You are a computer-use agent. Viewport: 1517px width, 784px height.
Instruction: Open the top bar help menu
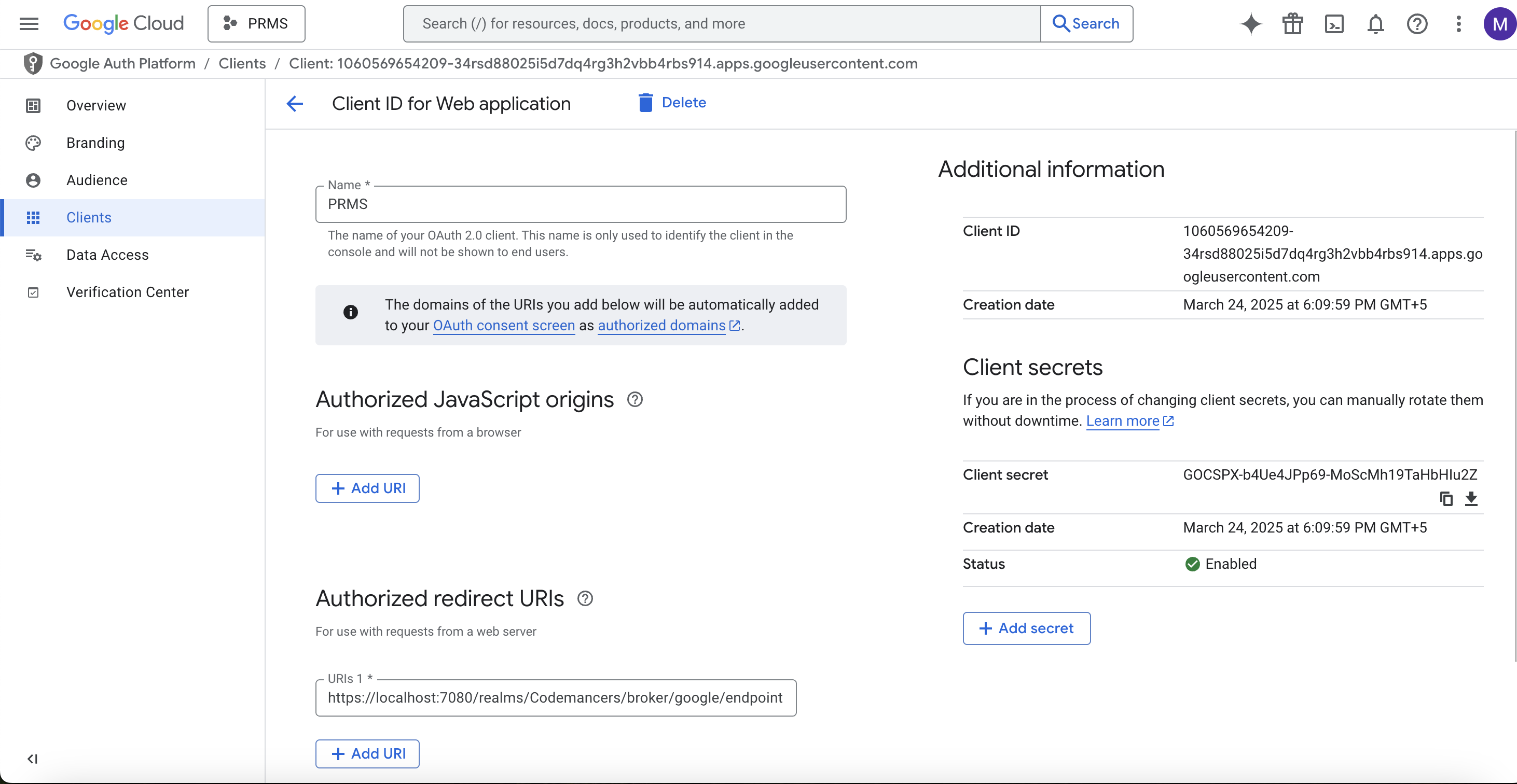pos(1417,23)
